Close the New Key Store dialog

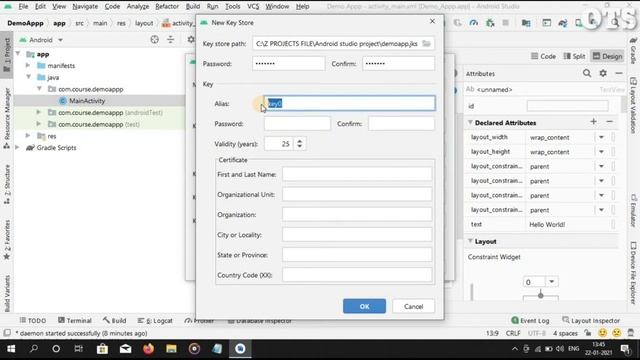pos(432,21)
